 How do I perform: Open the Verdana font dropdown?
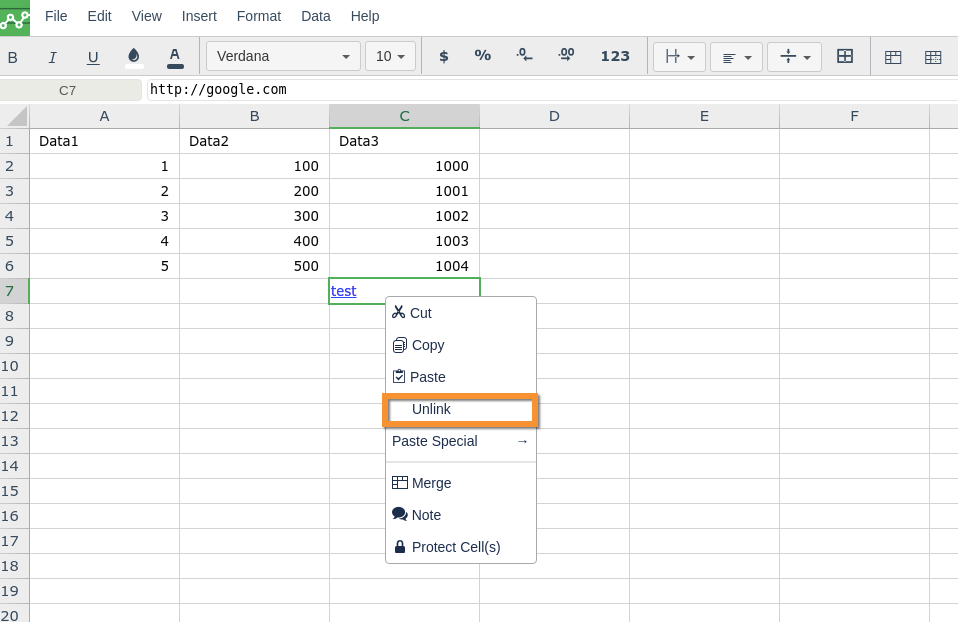(x=283, y=57)
